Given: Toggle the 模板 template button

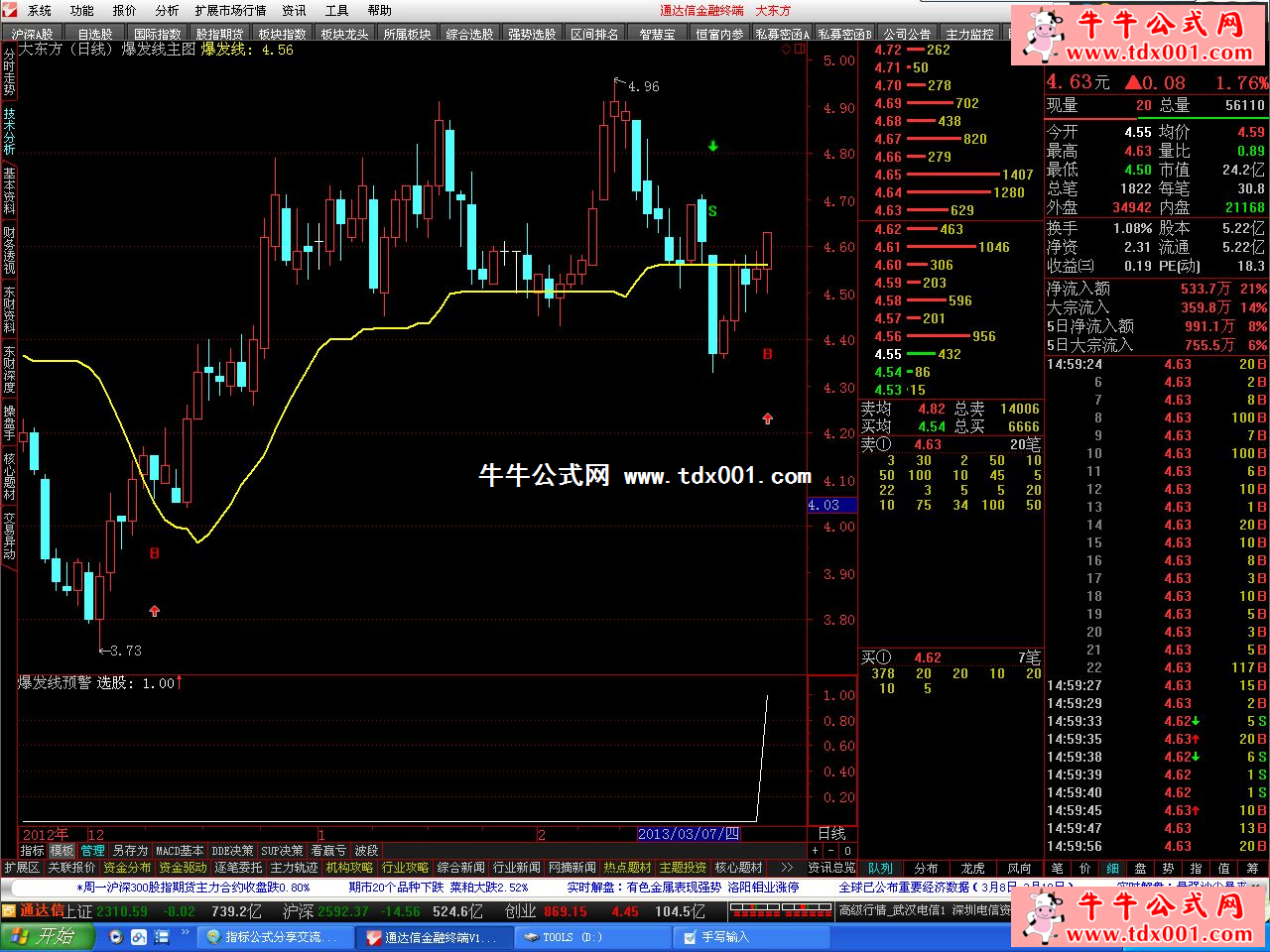Looking at the screenshot, I should 63,851.
